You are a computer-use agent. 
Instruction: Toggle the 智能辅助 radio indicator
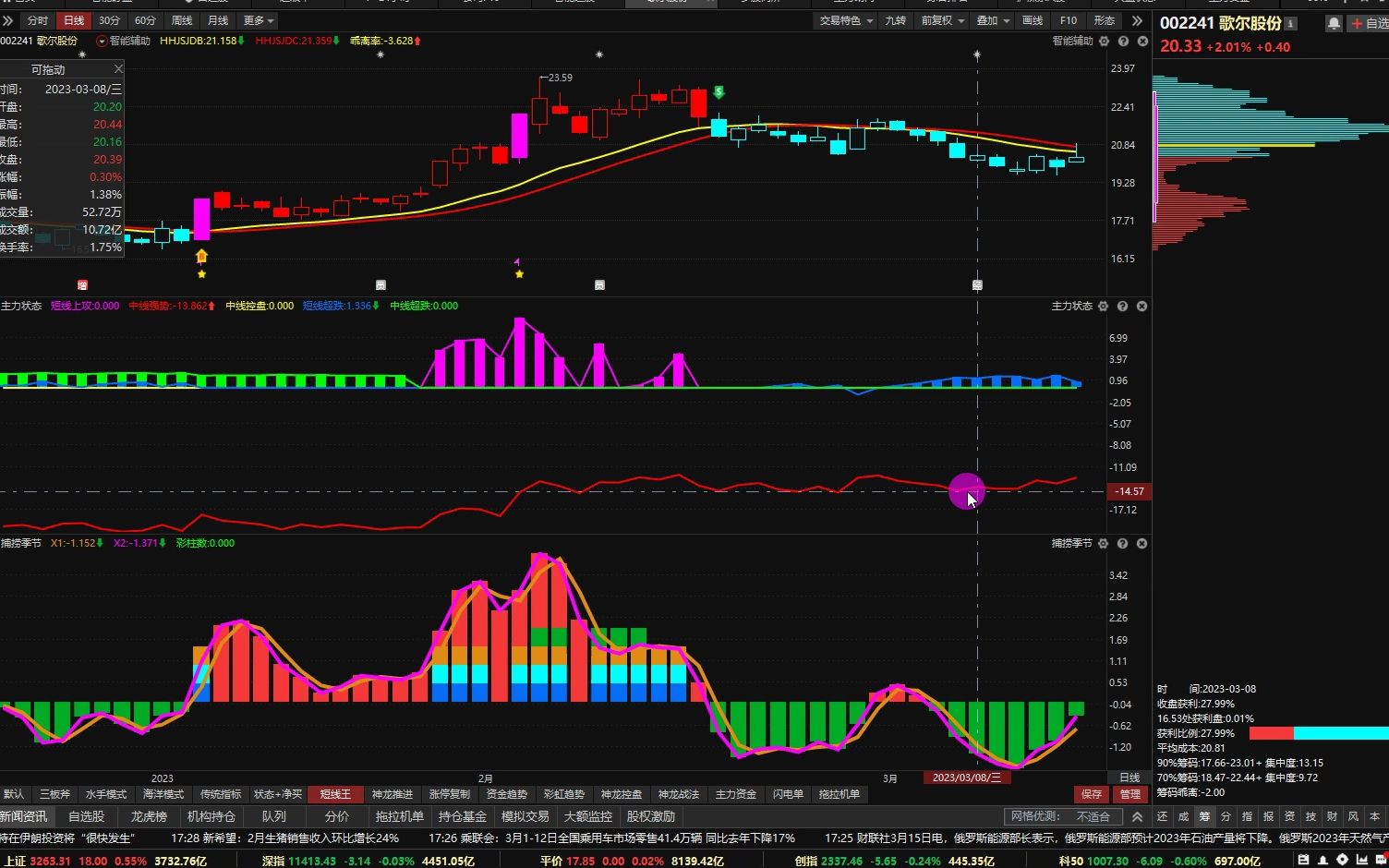pos(102,42)
